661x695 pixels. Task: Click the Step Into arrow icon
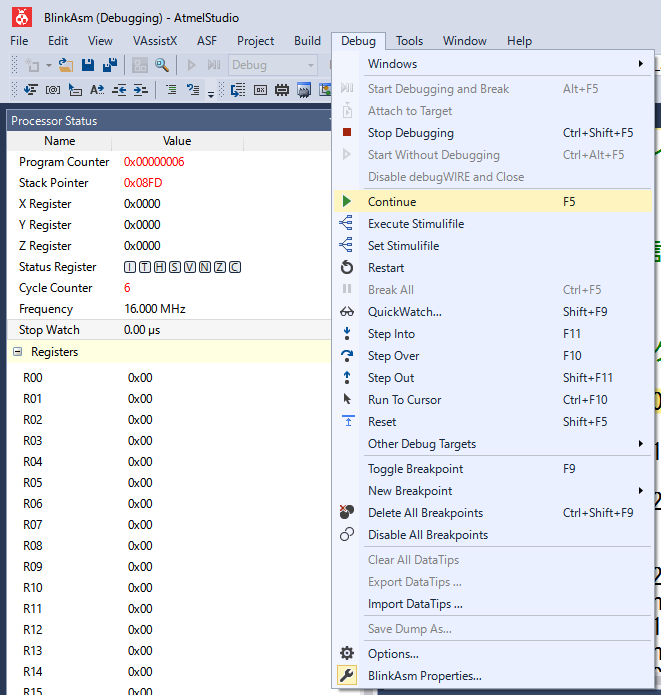[x=347, y=333]
